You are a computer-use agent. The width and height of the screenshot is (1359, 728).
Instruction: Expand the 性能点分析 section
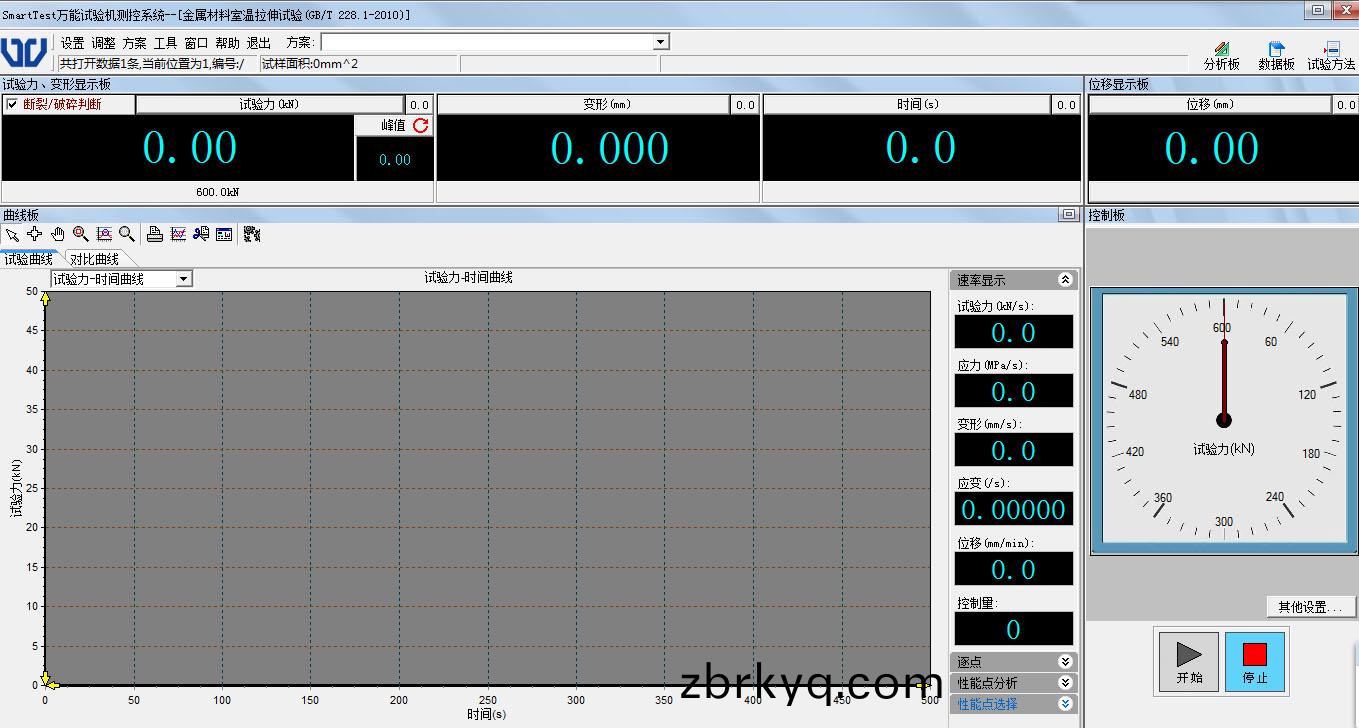[1066, 683]
